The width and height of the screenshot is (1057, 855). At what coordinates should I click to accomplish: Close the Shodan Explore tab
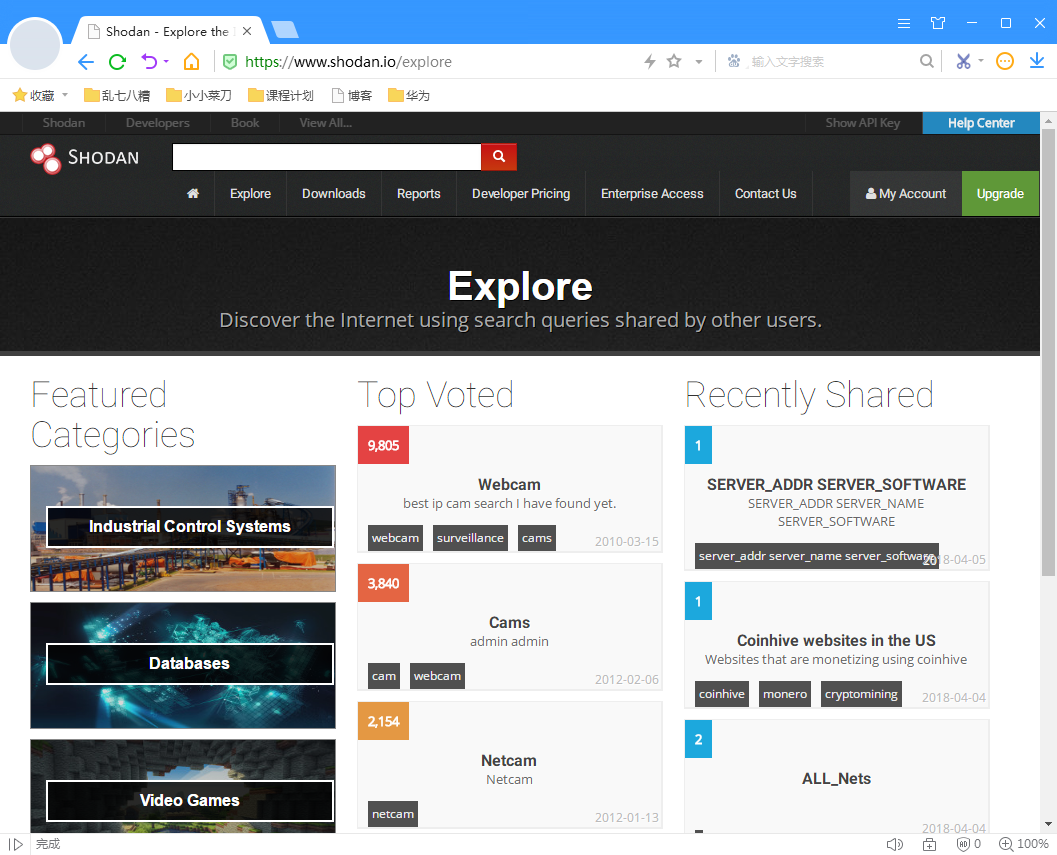[247, 31]
